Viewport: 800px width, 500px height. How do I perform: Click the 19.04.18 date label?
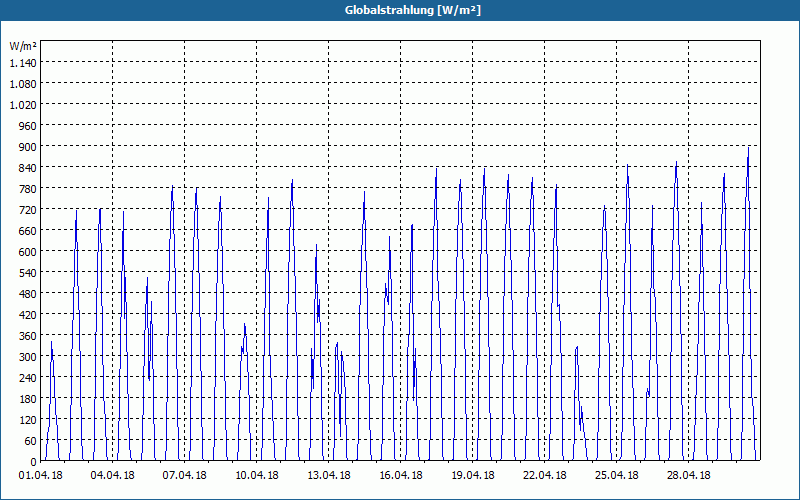[472, 476]
